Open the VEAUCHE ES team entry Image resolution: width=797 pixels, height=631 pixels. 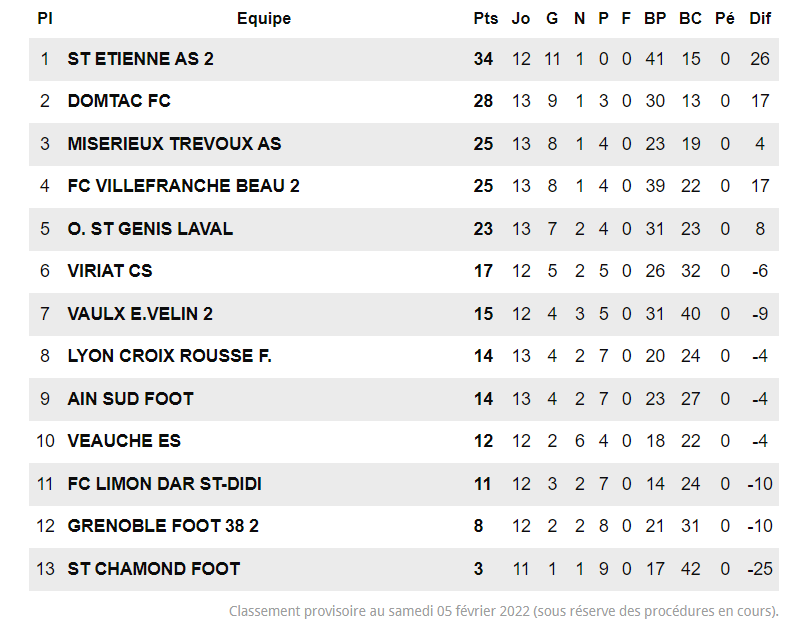click(x=124, y=441)
